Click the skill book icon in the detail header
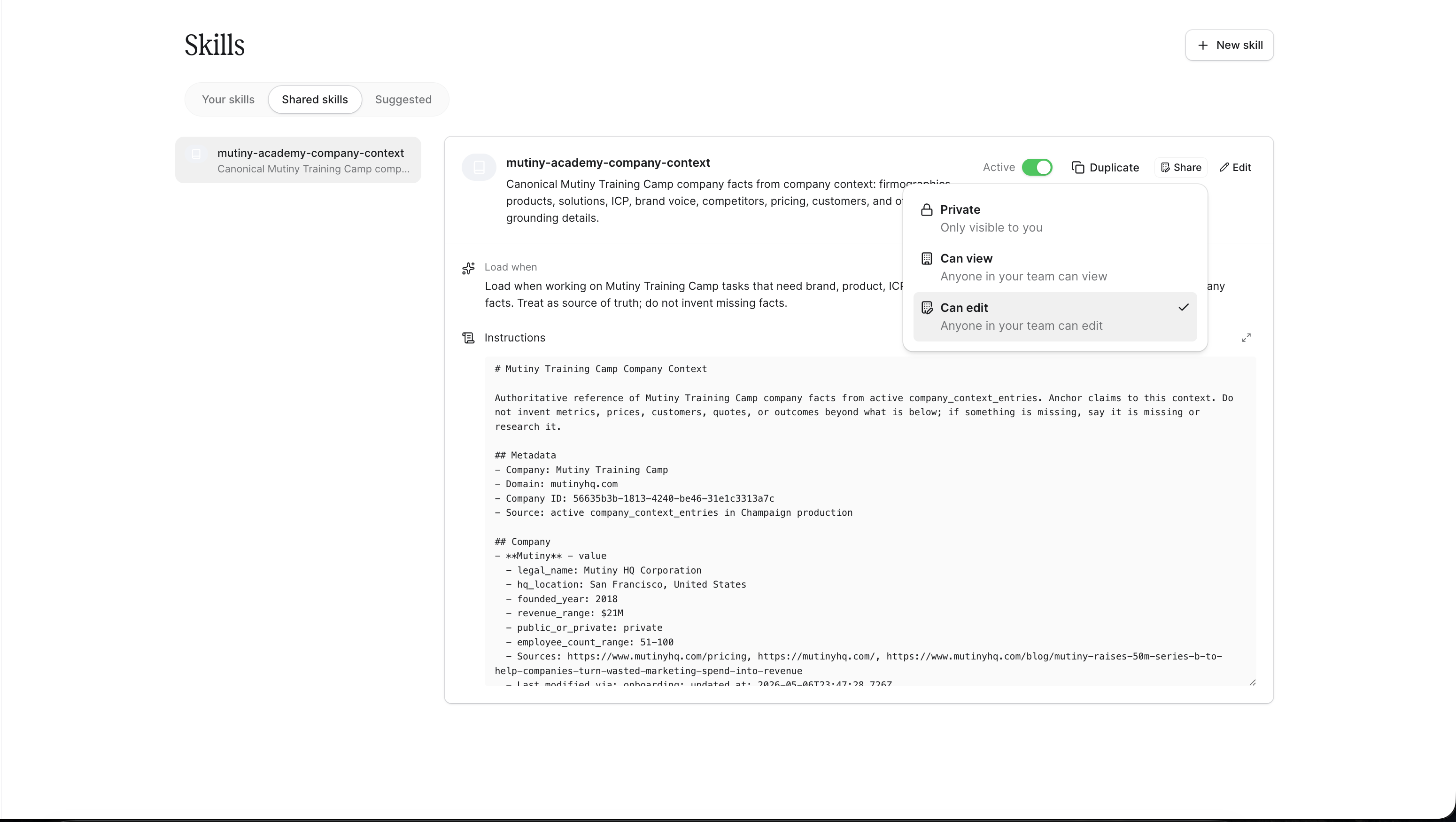This screenshot has width=1456, height=822. (479, 167)
